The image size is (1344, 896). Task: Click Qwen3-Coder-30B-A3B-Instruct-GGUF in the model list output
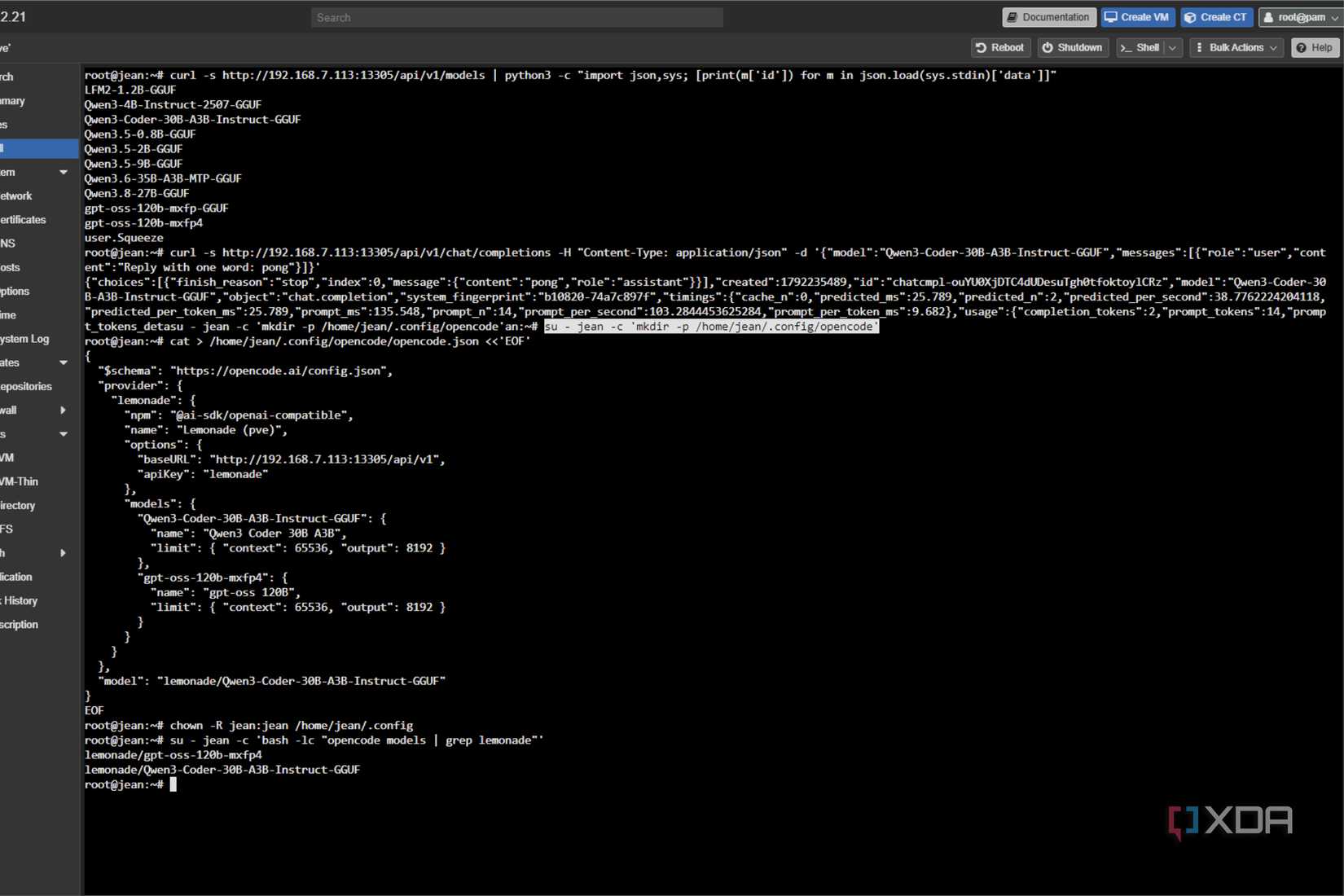193,120
